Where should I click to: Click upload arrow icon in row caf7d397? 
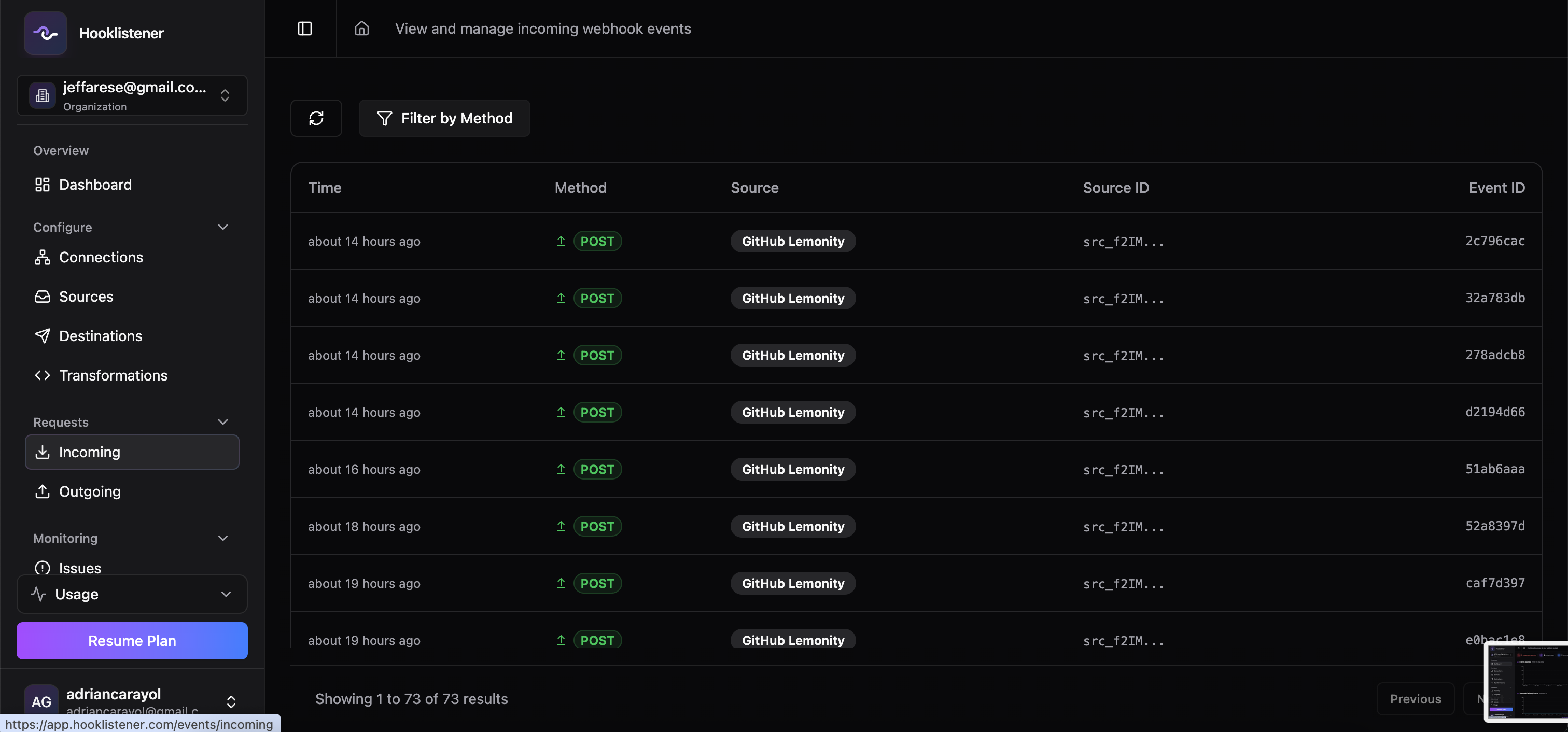(x=561, y=583)
